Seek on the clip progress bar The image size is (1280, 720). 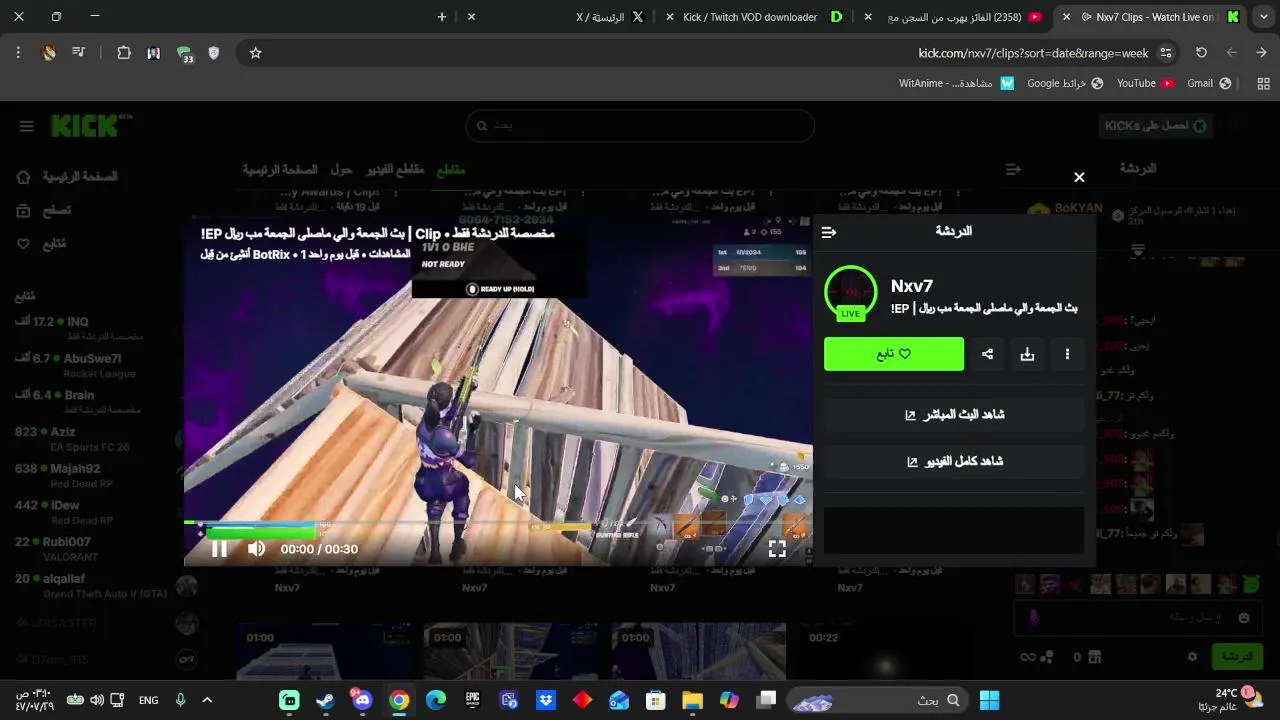pos(498,523)
